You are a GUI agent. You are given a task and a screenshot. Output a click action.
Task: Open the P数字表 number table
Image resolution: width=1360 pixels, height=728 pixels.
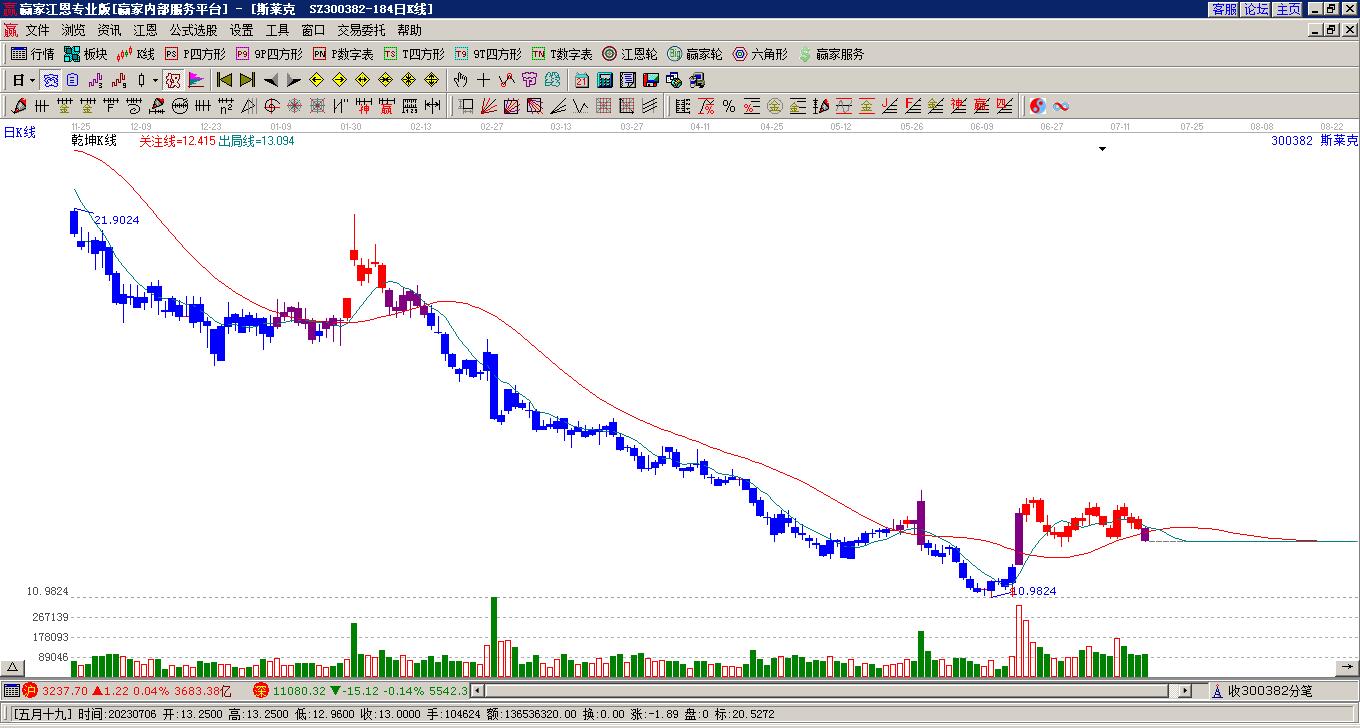(343, 54)
